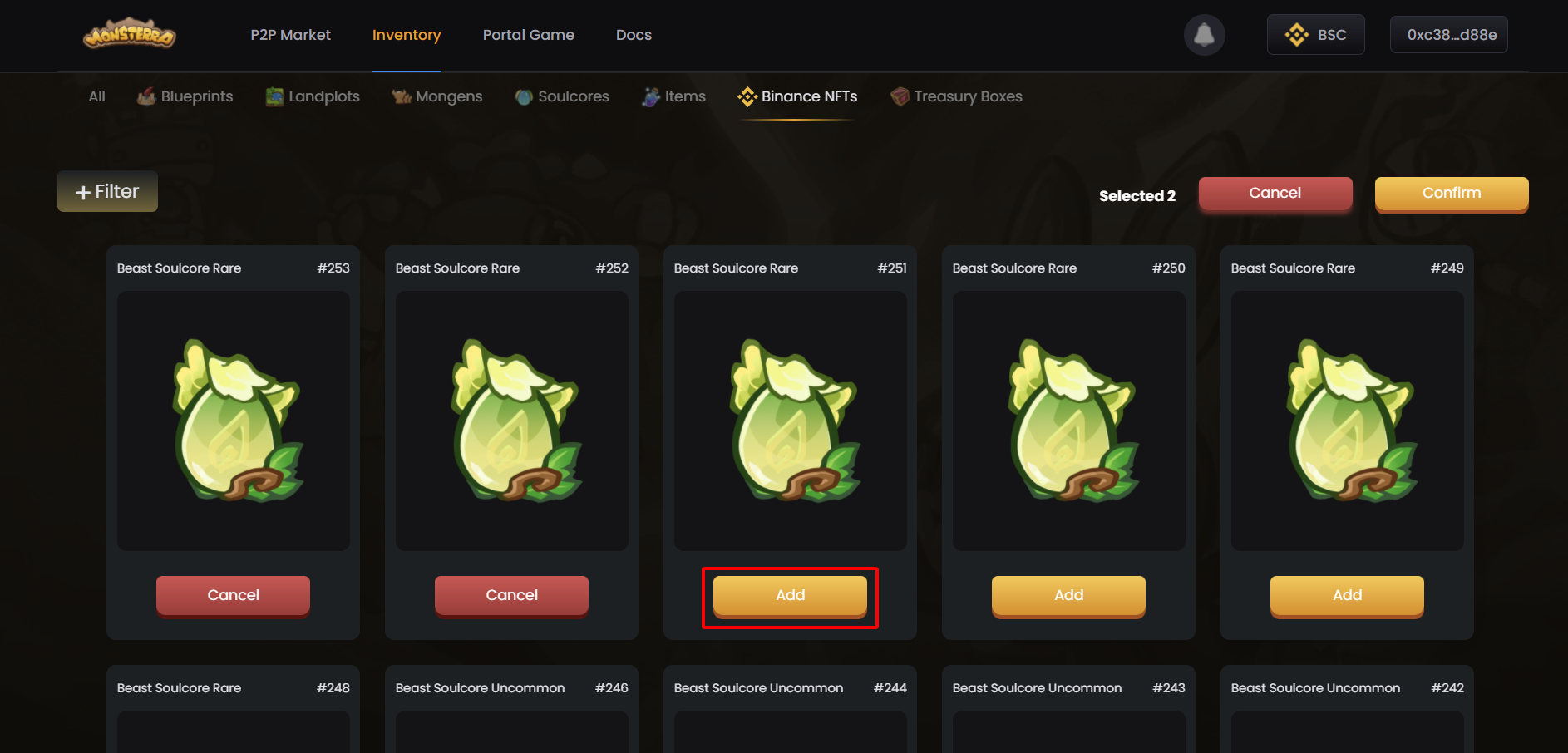Open wallet address 0xc38...d88e menu
Viewport: 1568px width, 753px height.
click(x=1449, y=35)
